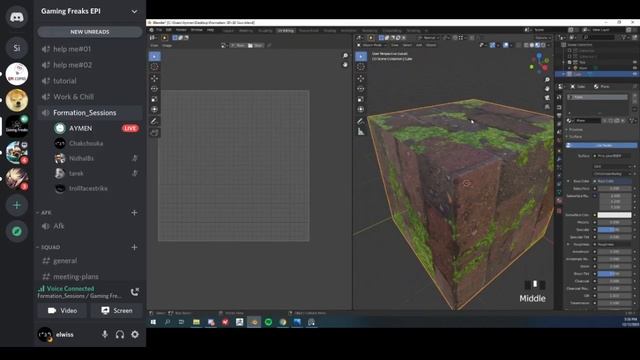Disconnect from voice call icon
The height and width of the screenshot is (360, 640).
(x=134, y=292)
